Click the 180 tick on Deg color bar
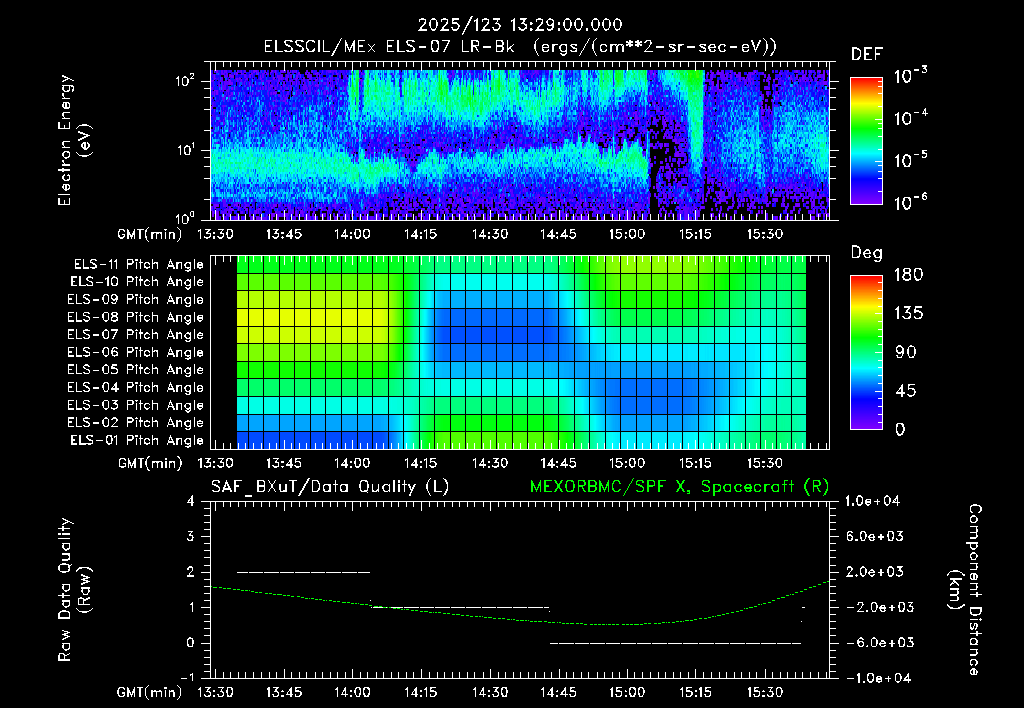The height and width of the screenshot is (708, 1024). (x=908, y=275)
